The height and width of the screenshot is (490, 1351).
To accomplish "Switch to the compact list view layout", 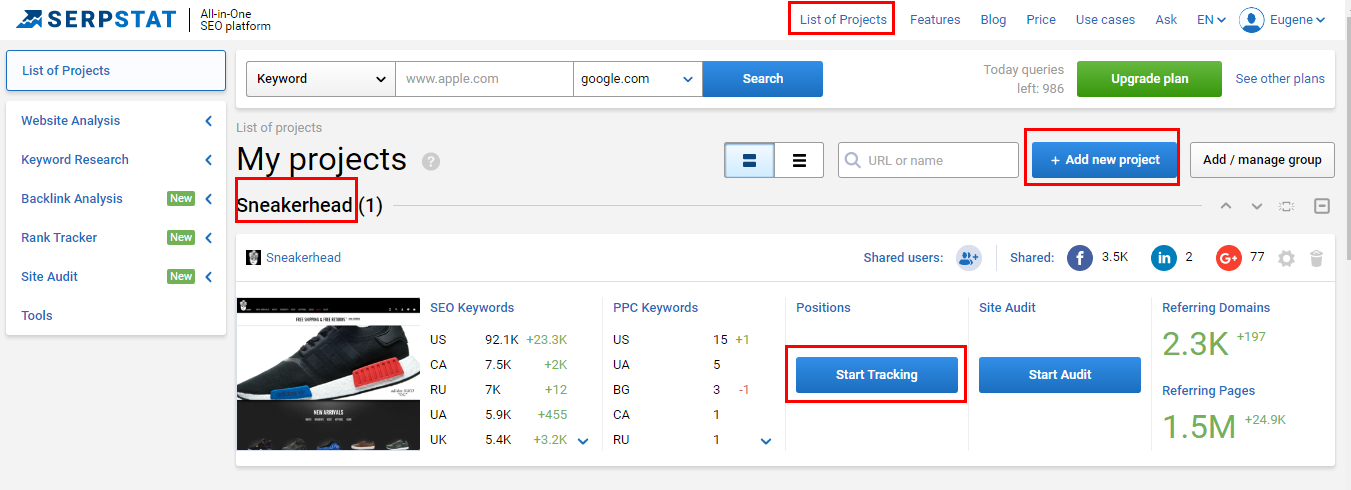I will tap(799, 160).
